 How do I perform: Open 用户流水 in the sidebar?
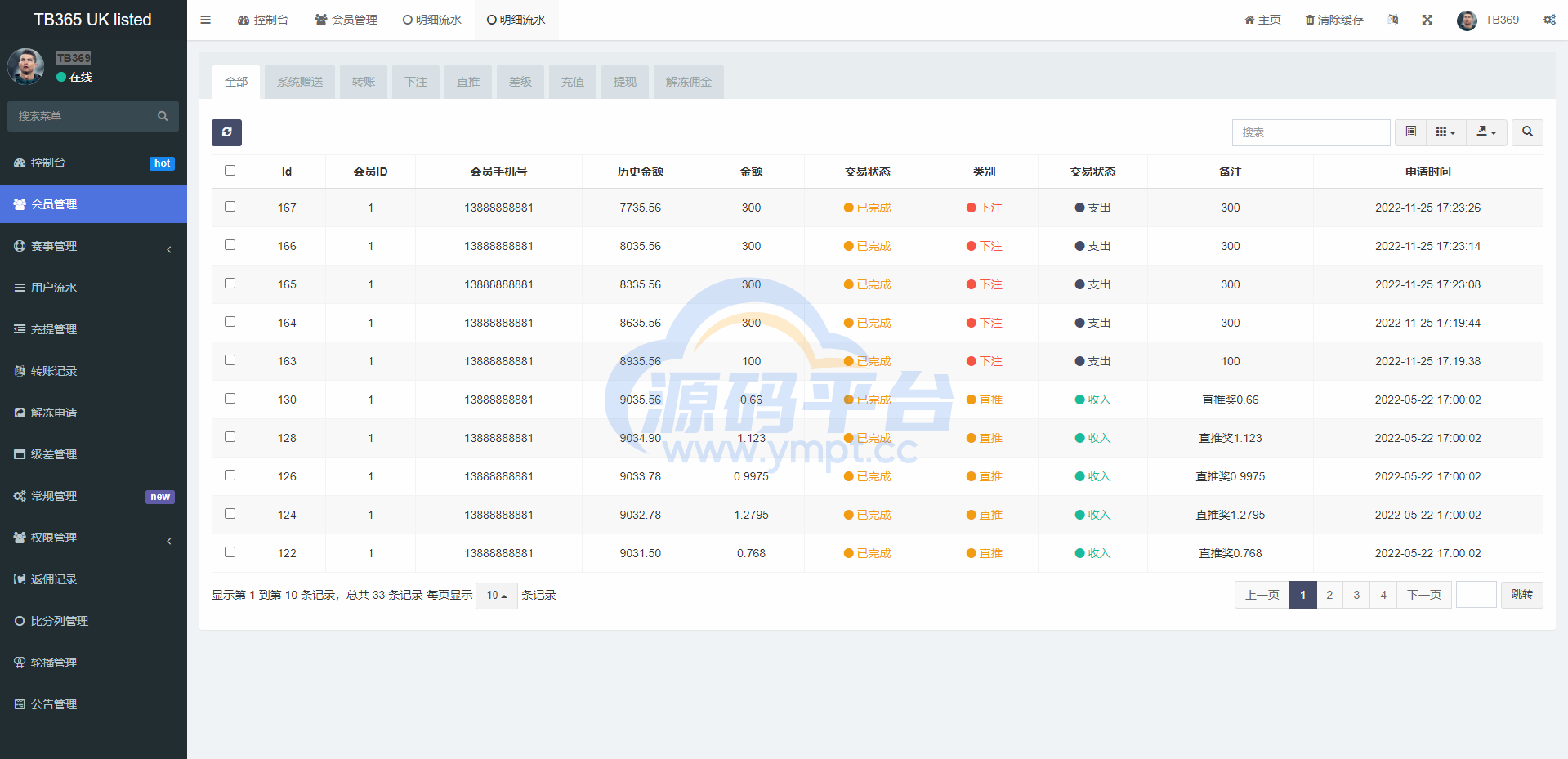pyautogui.click(x=93, y=288)
